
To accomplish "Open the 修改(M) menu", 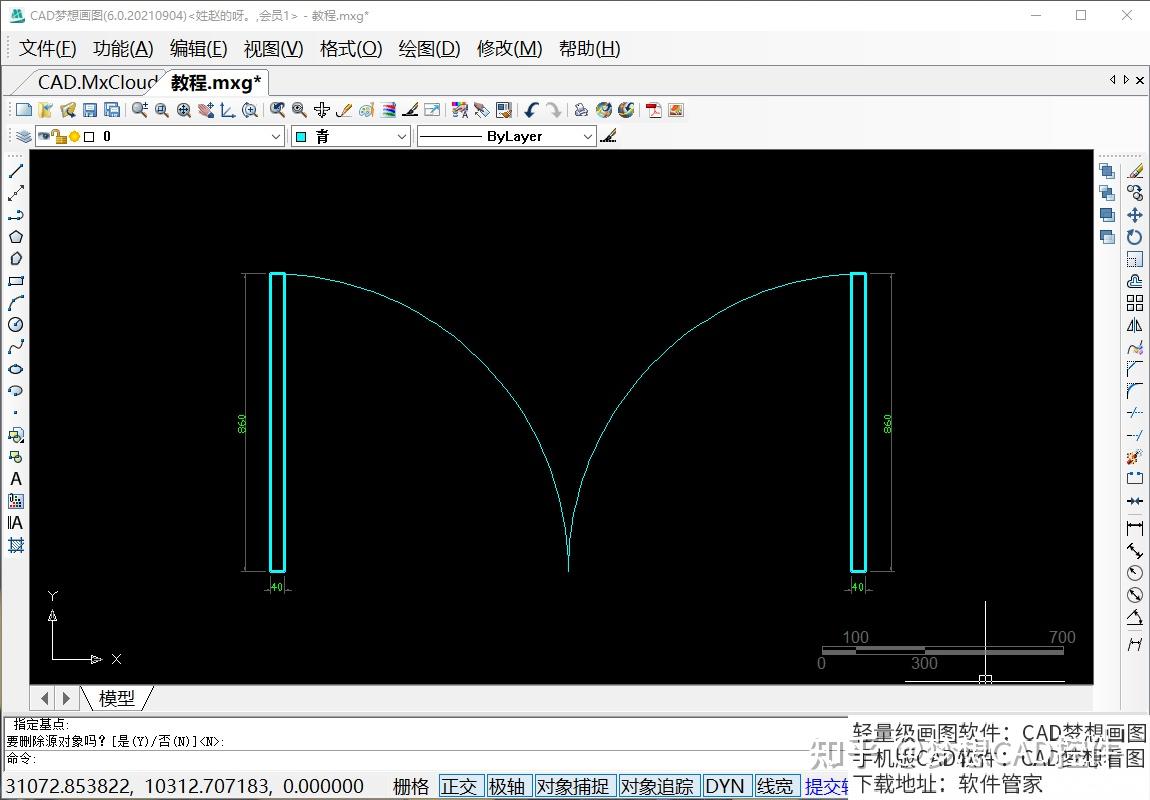I will [x=510, y=48].
